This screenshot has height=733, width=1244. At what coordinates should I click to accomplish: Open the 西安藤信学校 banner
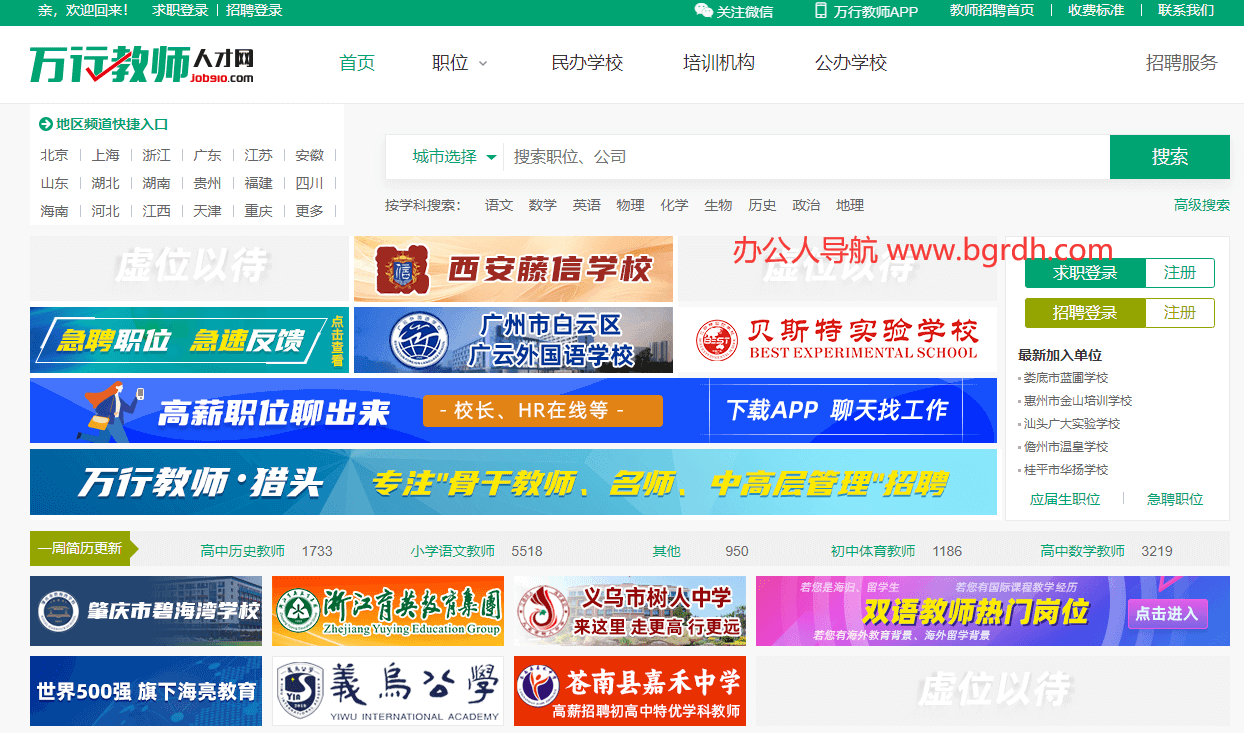513,269
